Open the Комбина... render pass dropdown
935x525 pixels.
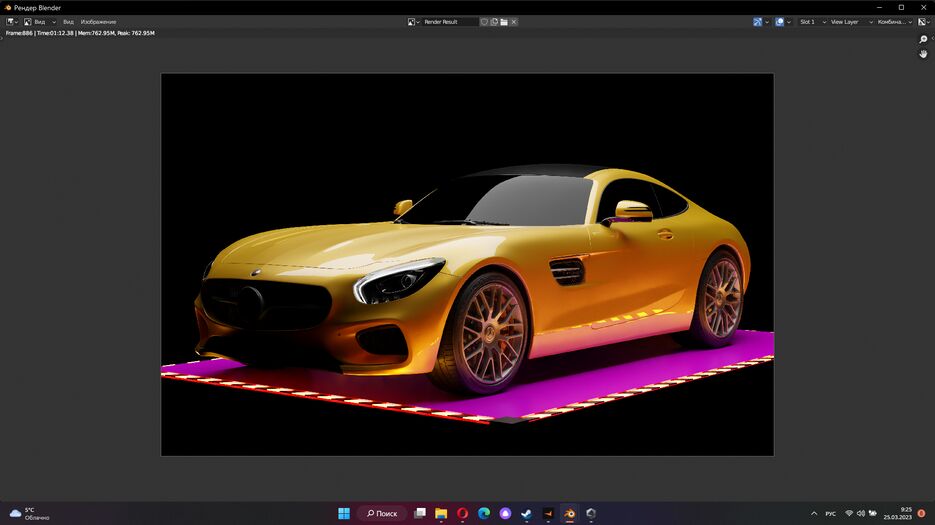(x=894, y=21)
